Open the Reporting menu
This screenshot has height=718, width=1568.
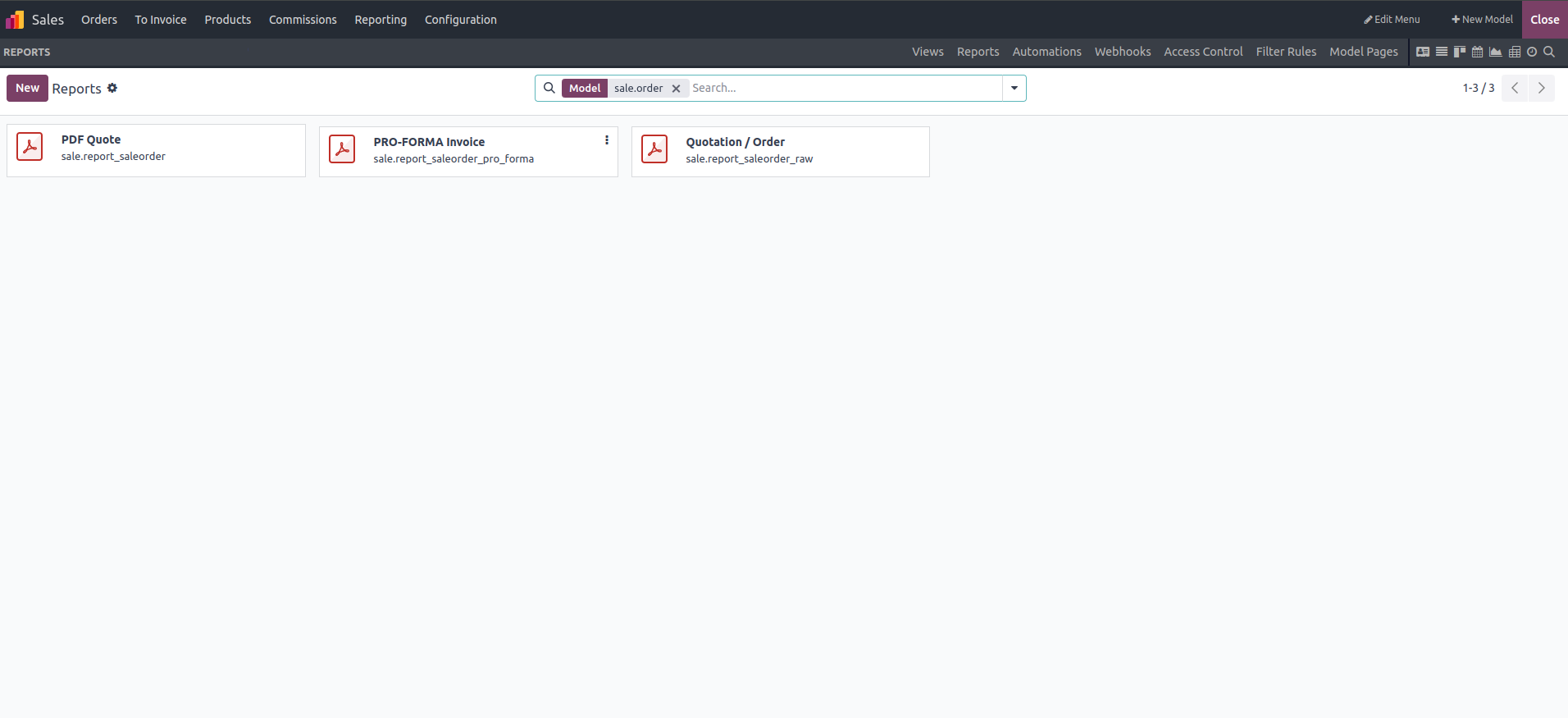pyautogui.click(x=381, y=20)
